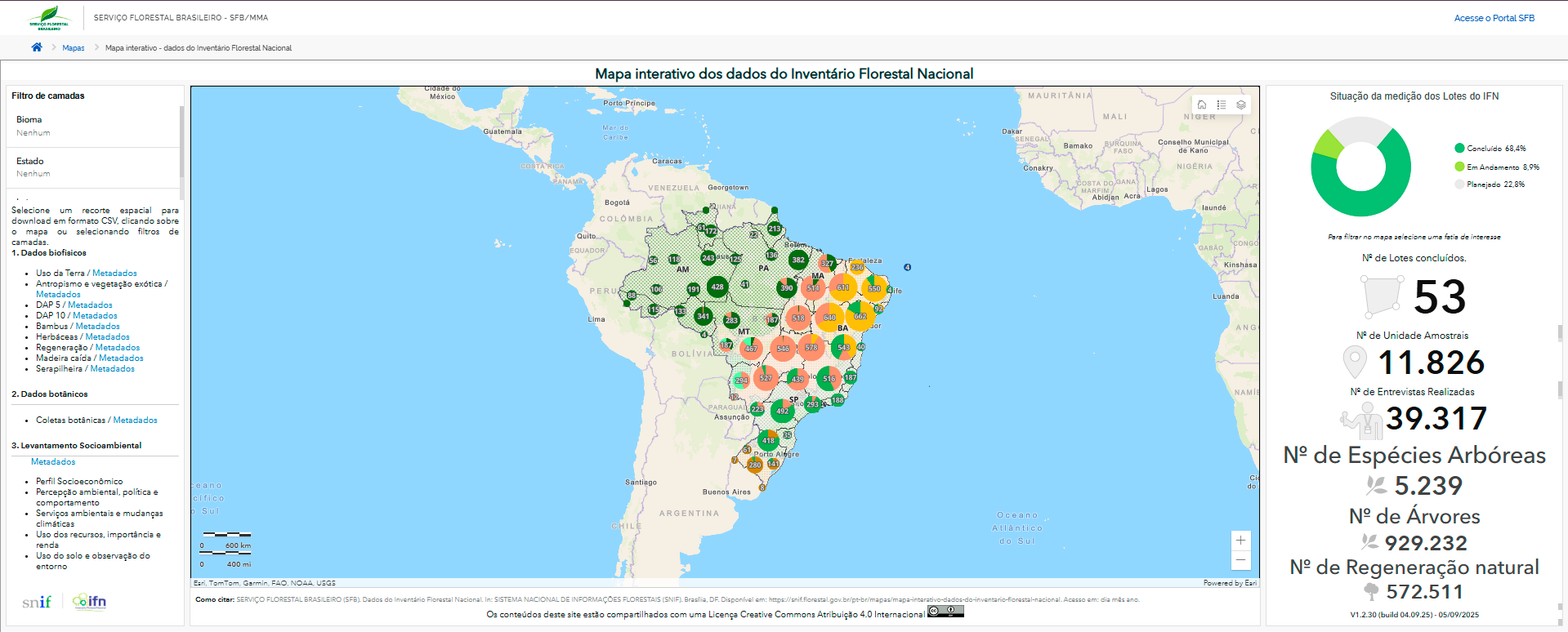The width and height of the screenshot is (1568, 632).
Task: Open Metadados link for Herbáceas
Action: point(107,337)
